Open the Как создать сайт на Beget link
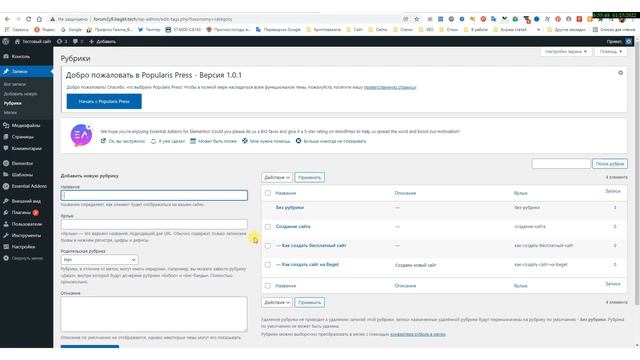Image resolution: width=640 pixels, height=360 pixels. pyautogui.click(x=310, y=264)
